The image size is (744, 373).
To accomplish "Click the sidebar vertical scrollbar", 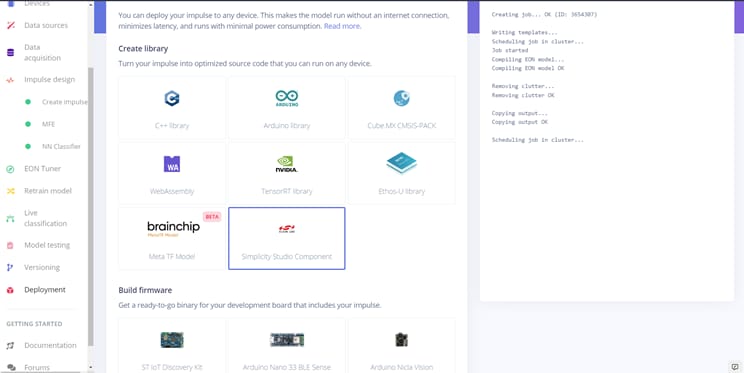I will click(91, 207).
